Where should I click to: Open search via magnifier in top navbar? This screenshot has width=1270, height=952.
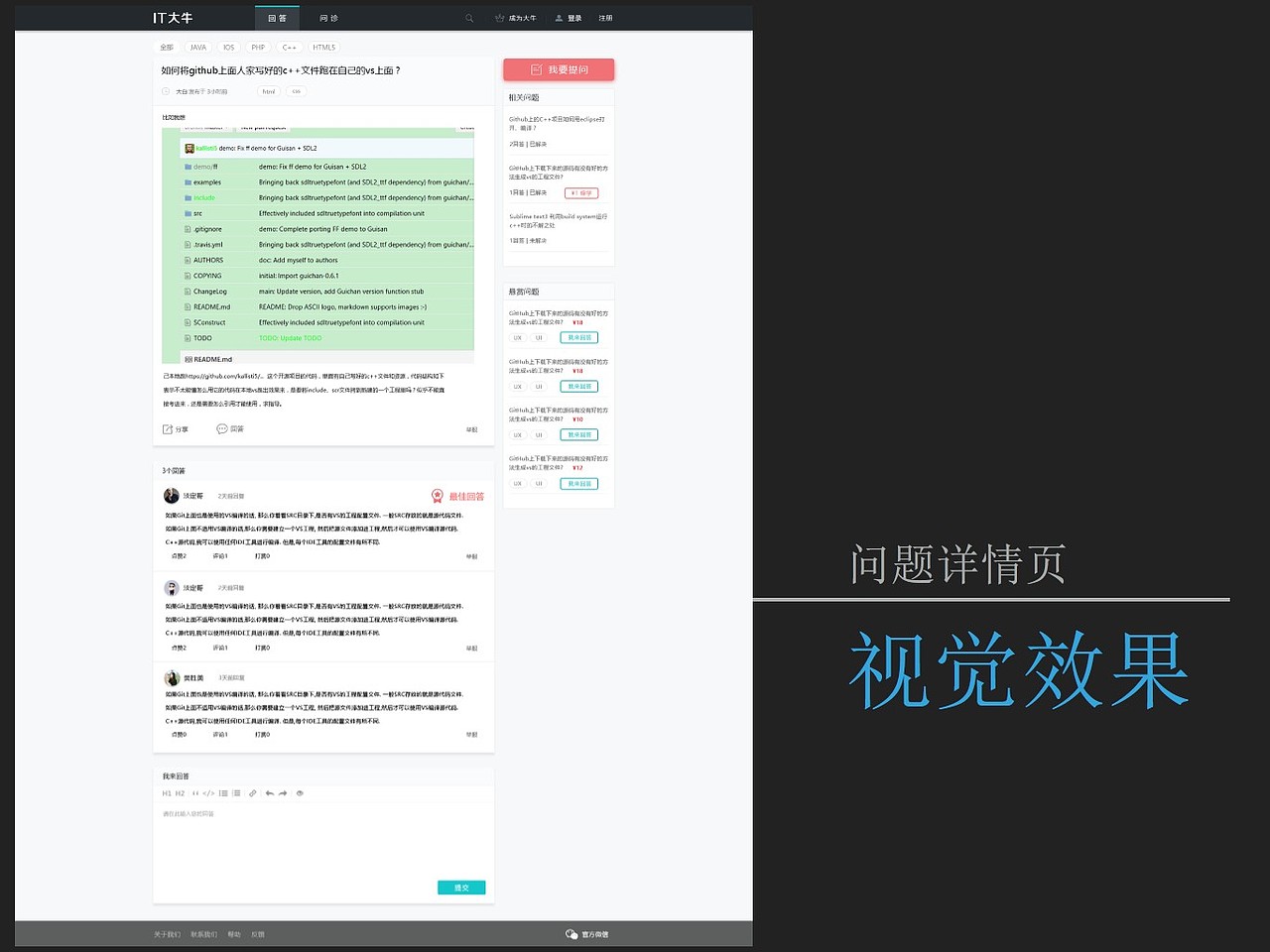click(469, 18)
